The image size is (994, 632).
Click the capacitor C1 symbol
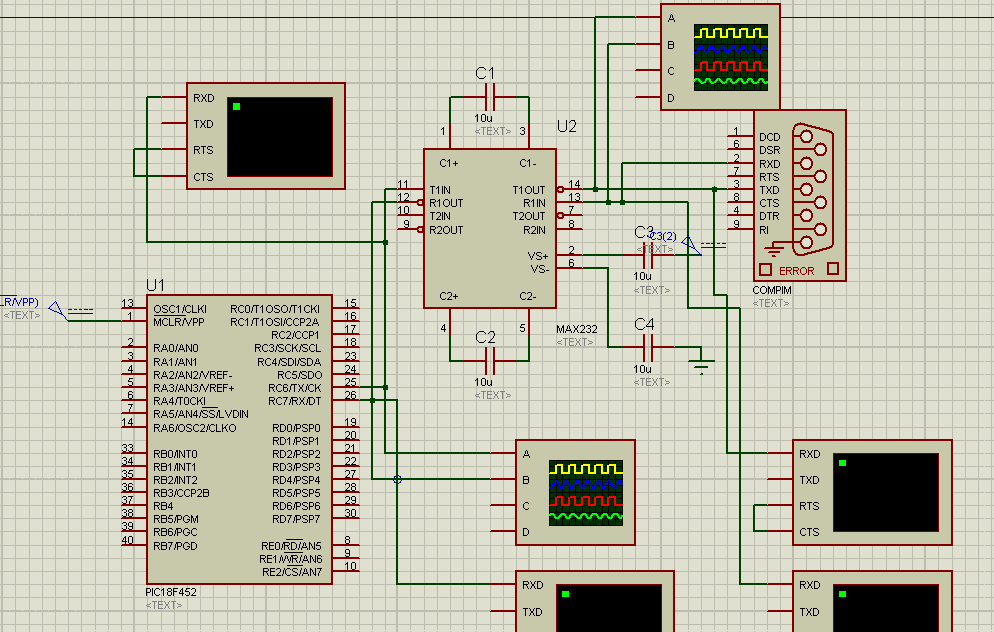tap(489, 97)
